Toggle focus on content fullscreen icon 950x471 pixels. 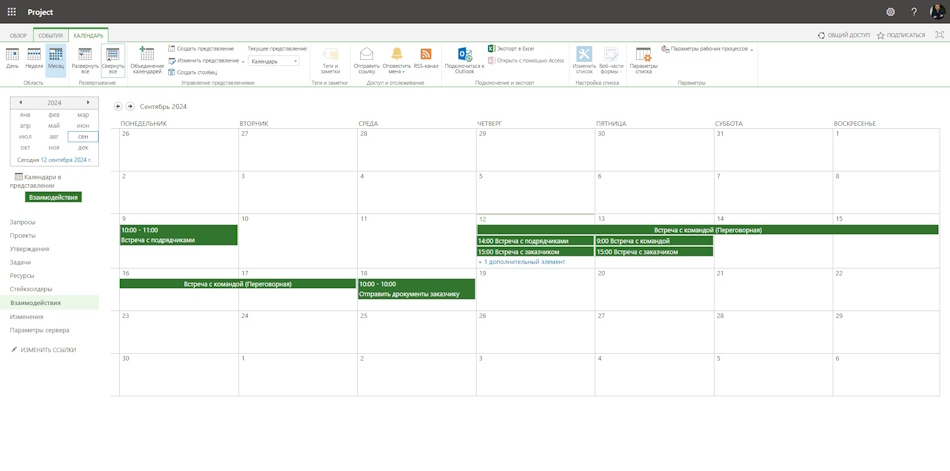[x=940, y=35]
